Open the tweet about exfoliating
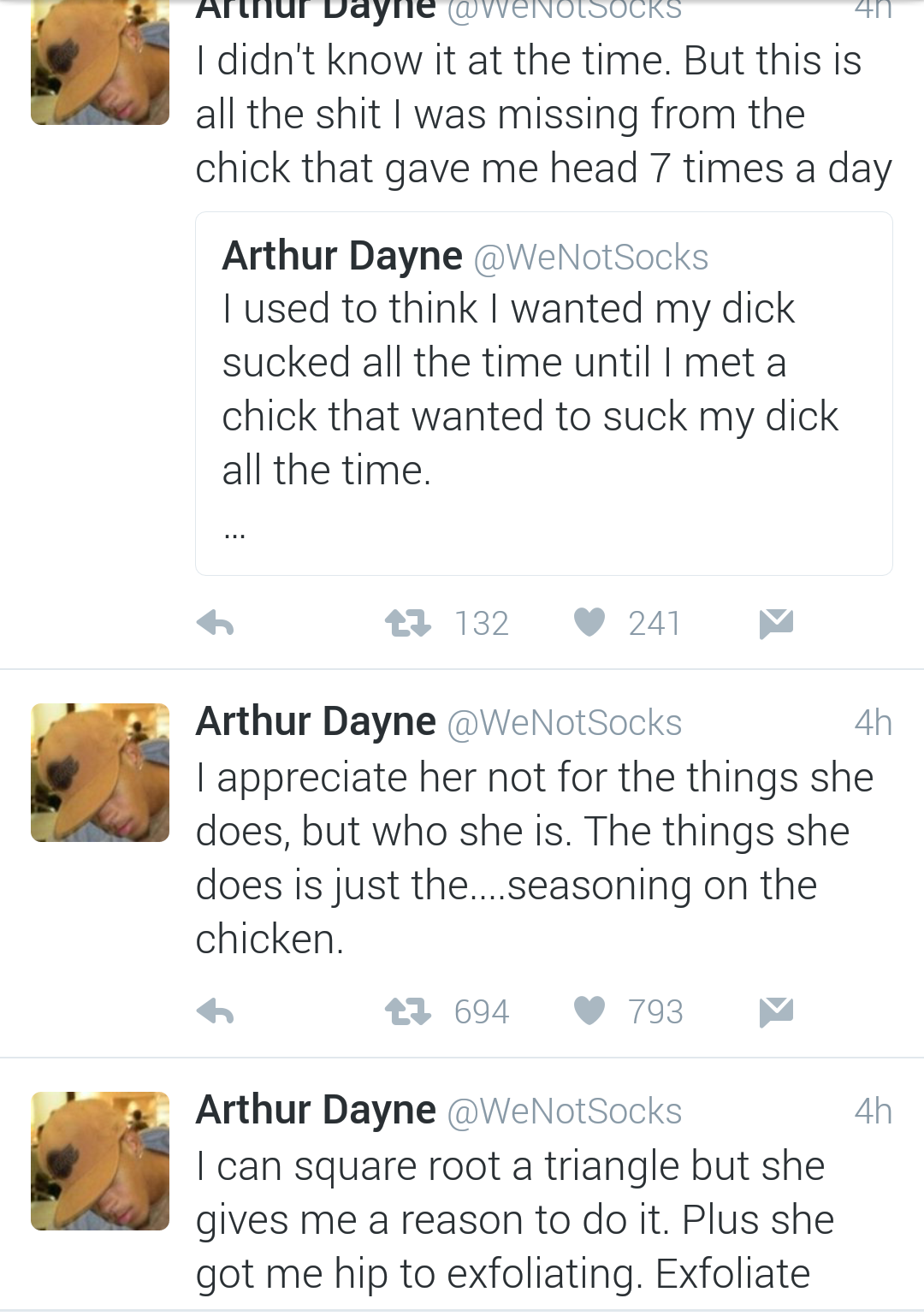Viewport: 924px width, 1316px height. [514, 1219]
